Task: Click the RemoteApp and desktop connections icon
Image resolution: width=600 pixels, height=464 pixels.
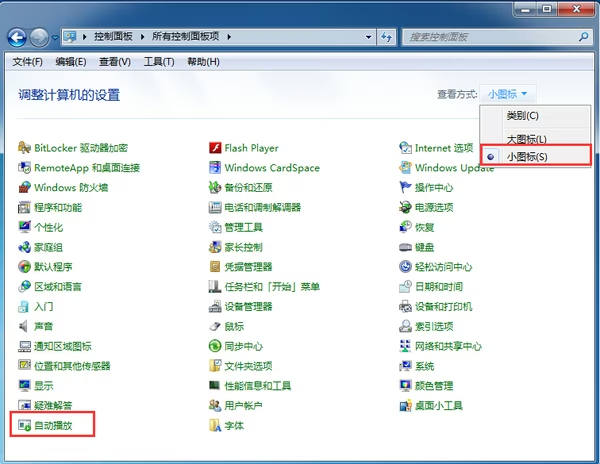Action: (x=24, y=168)
